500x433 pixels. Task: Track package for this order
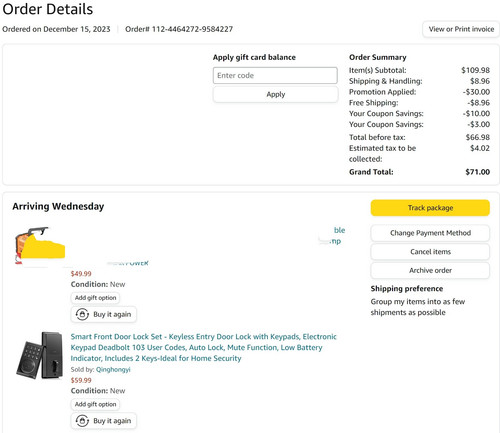coord(430,208)
